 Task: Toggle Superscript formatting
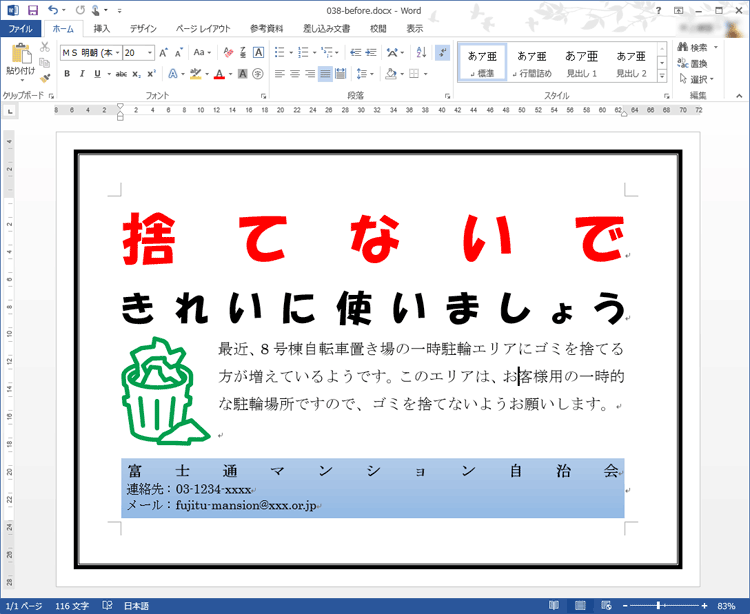coord(152,74)
